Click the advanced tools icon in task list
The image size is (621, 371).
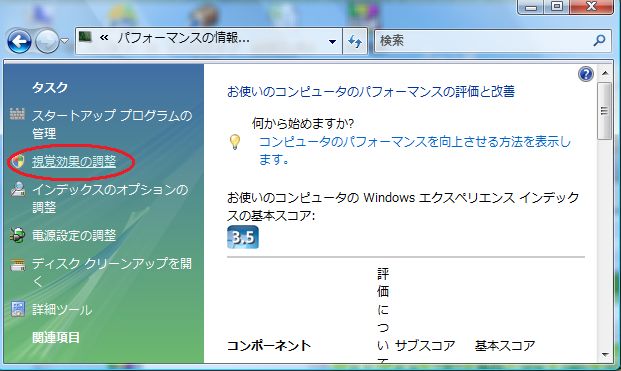click(18, 309)
